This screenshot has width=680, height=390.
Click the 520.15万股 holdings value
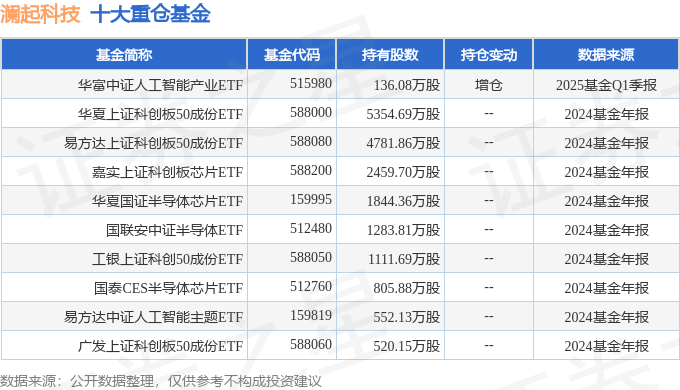pyautogui.click(x=407, y=346)
